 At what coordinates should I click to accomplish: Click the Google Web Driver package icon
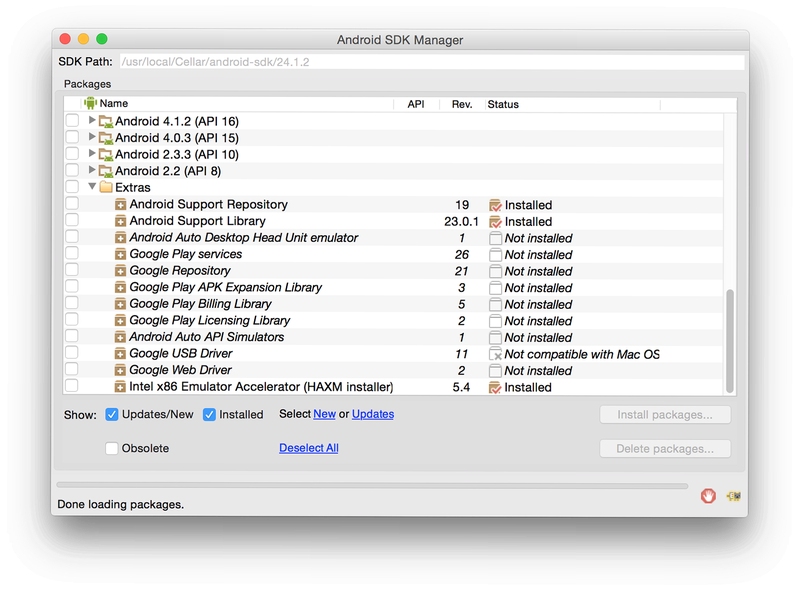coord(120,370)
